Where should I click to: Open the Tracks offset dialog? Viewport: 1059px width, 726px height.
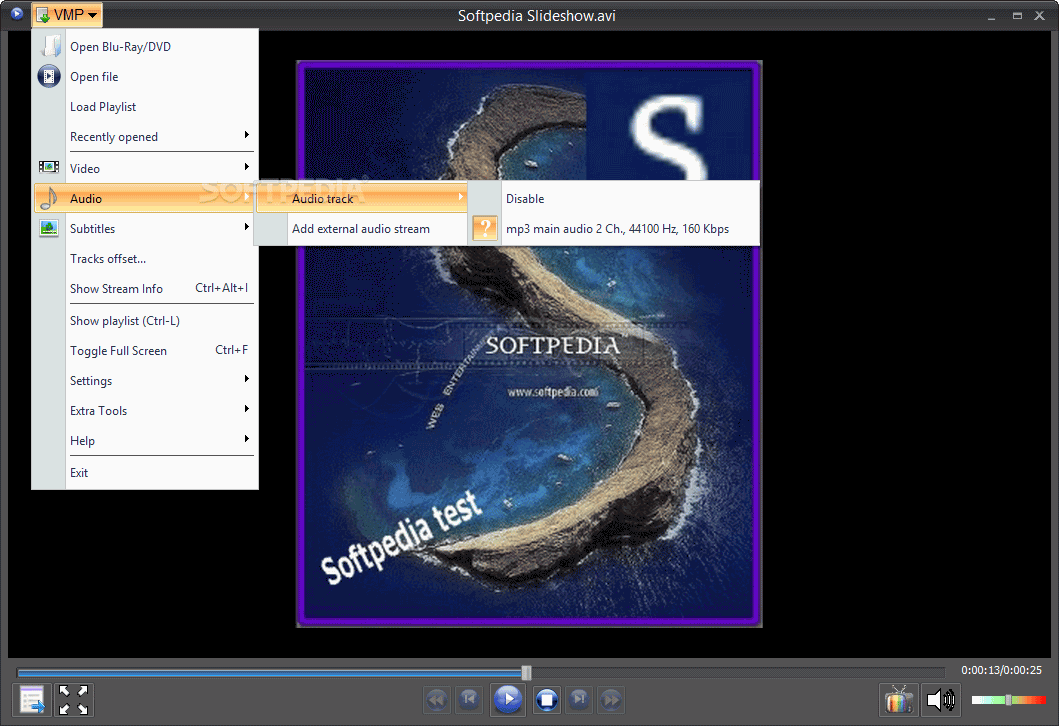point(145,259)
